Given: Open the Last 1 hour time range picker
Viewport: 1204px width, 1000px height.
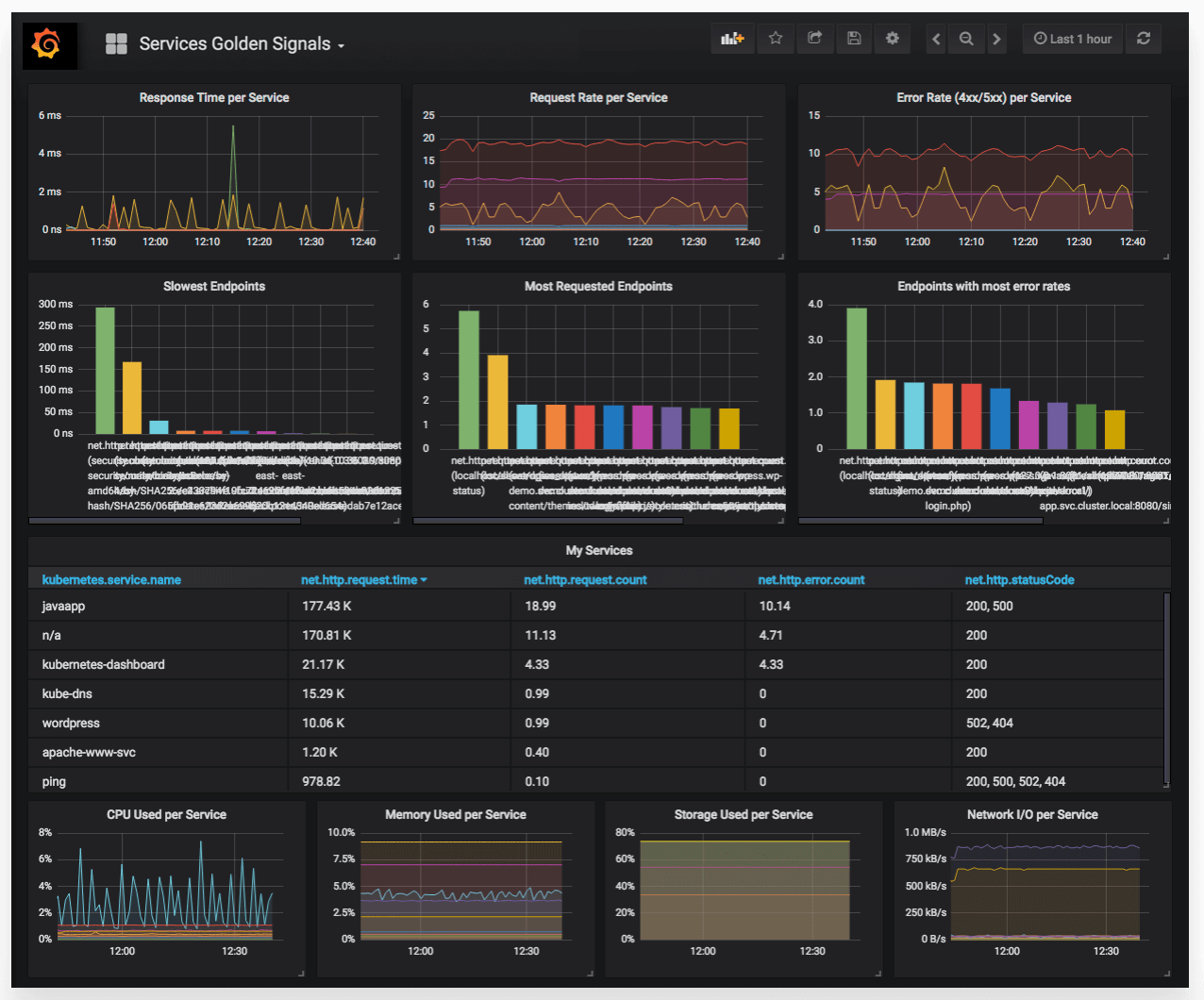Looking at the screenshot, I should pos(1072,39).
